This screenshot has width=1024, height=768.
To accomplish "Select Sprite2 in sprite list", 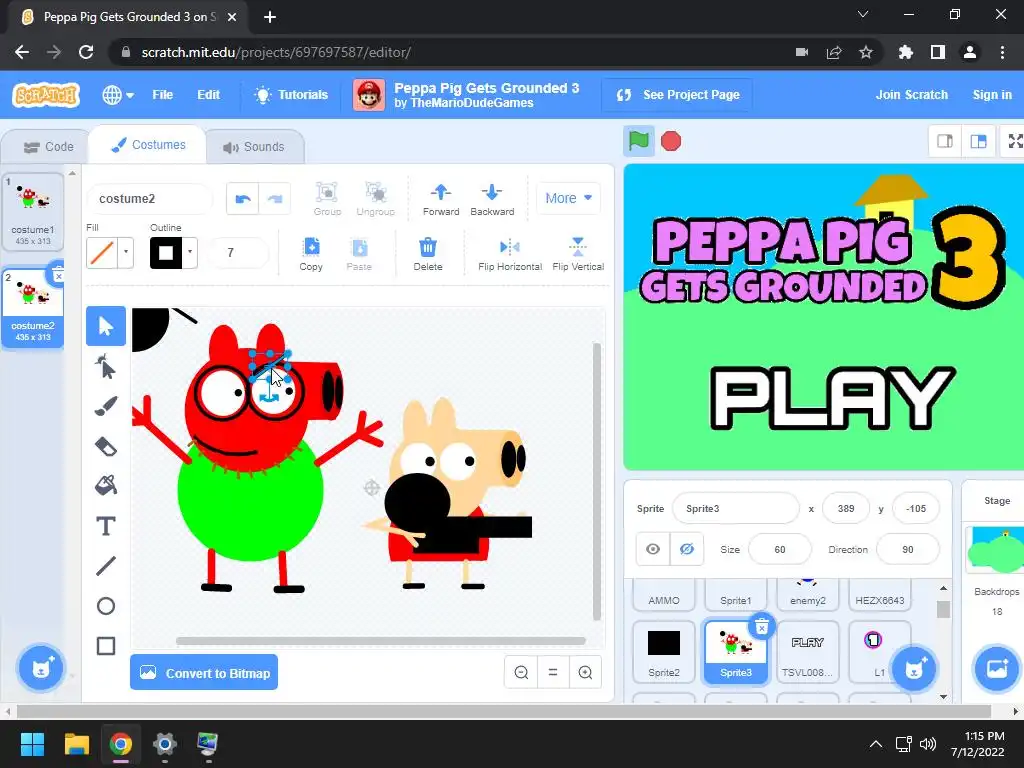I will (x=664, y=651).
